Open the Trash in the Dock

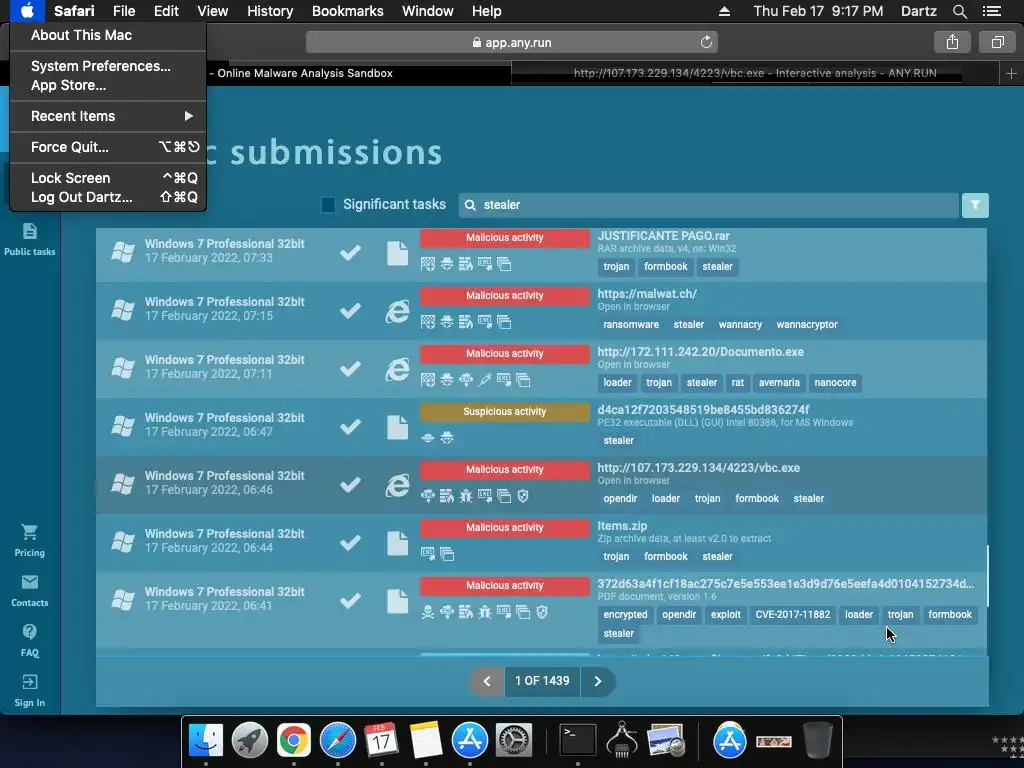[x=818, y=740]
